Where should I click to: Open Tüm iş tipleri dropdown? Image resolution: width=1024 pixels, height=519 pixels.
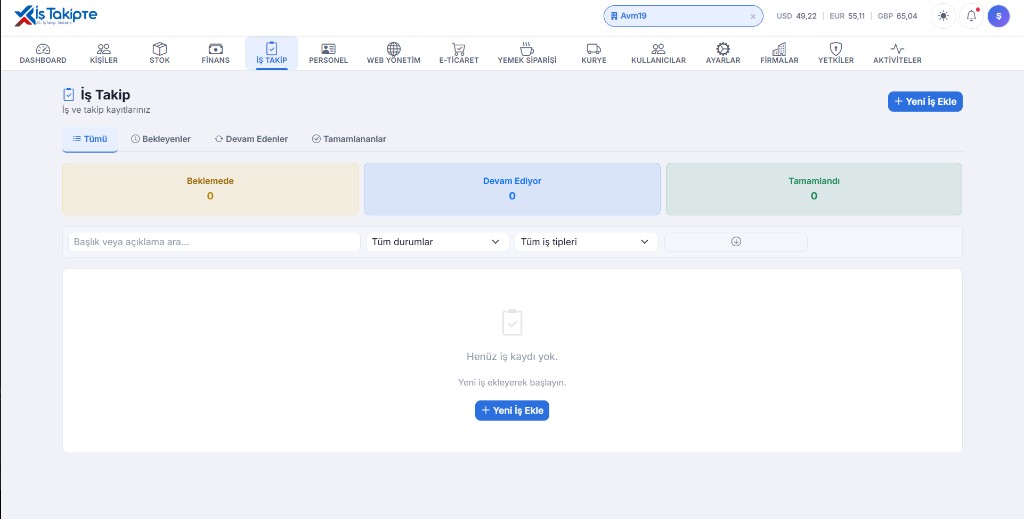point(586,242)
